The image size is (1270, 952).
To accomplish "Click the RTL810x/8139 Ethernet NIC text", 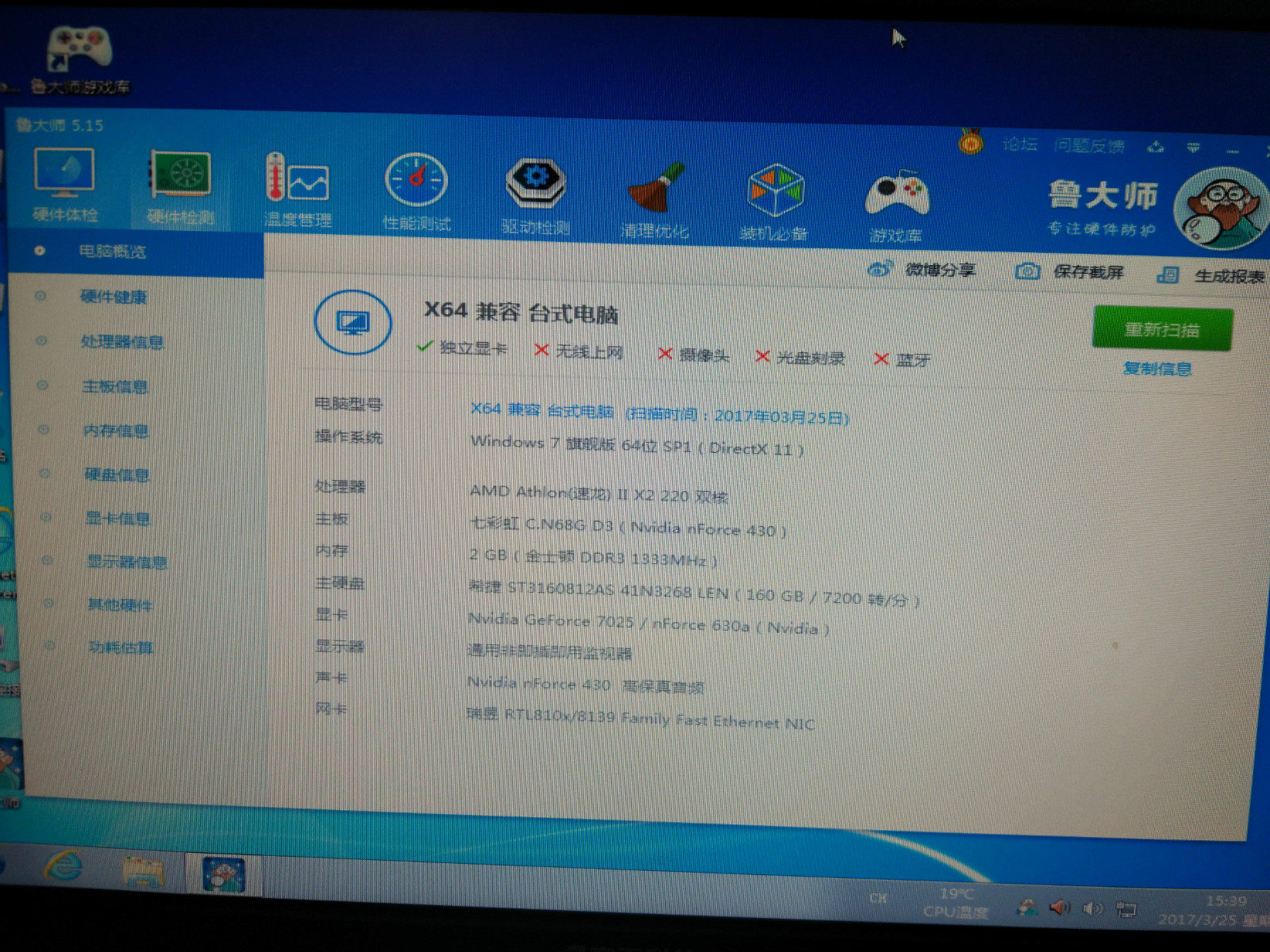I will [x=640, y=719].
